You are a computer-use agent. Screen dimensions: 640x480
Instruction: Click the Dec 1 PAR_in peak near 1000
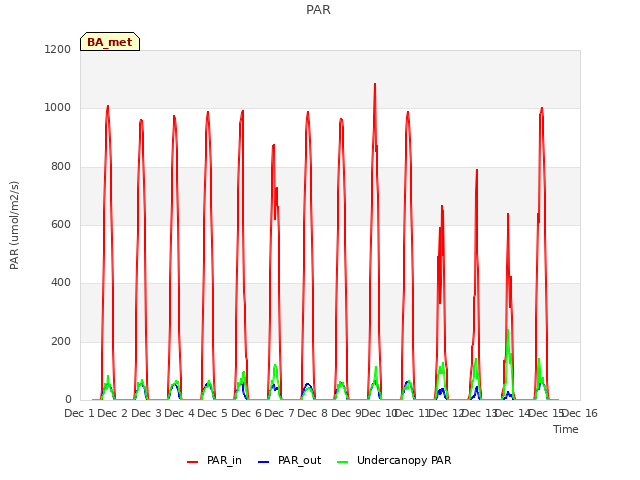108,106
